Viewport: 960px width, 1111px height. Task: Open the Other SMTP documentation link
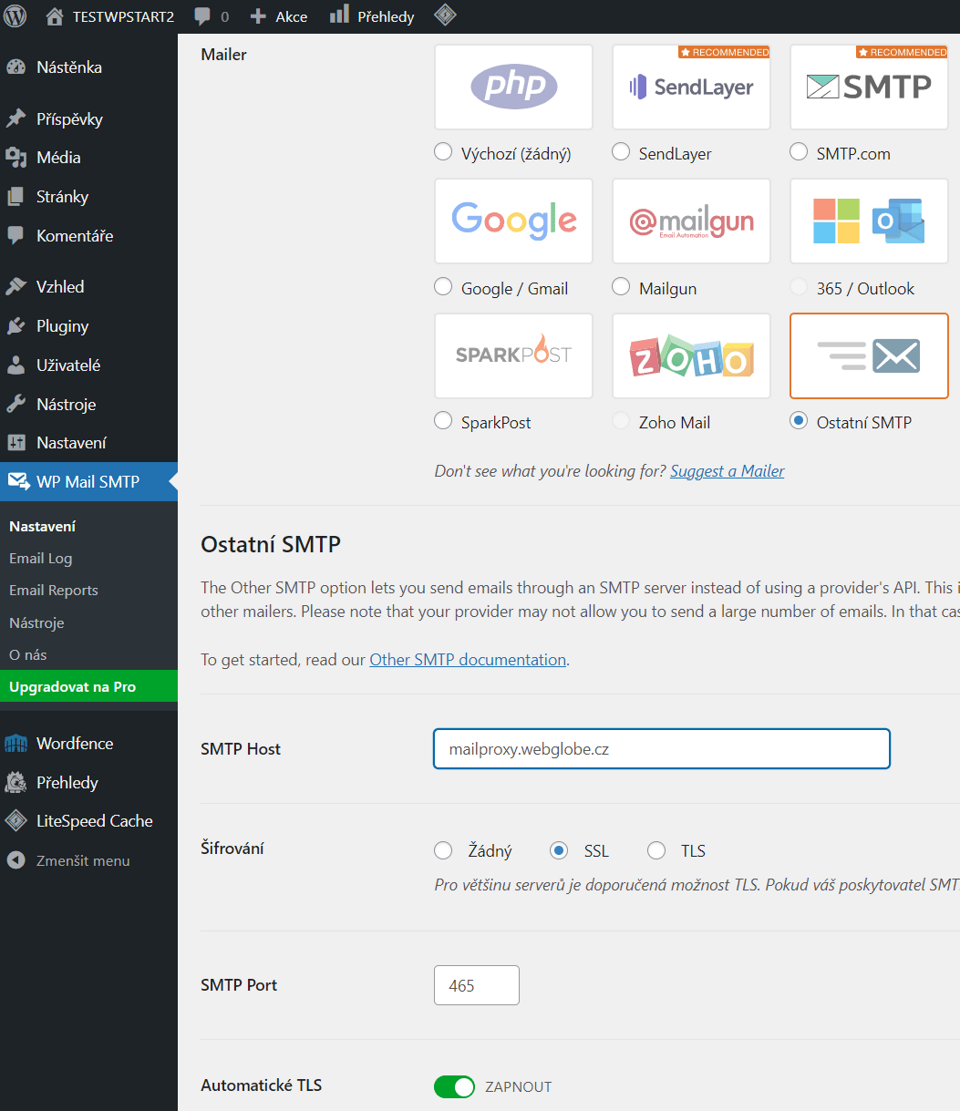pyautogui.click(x=468, y=660)
